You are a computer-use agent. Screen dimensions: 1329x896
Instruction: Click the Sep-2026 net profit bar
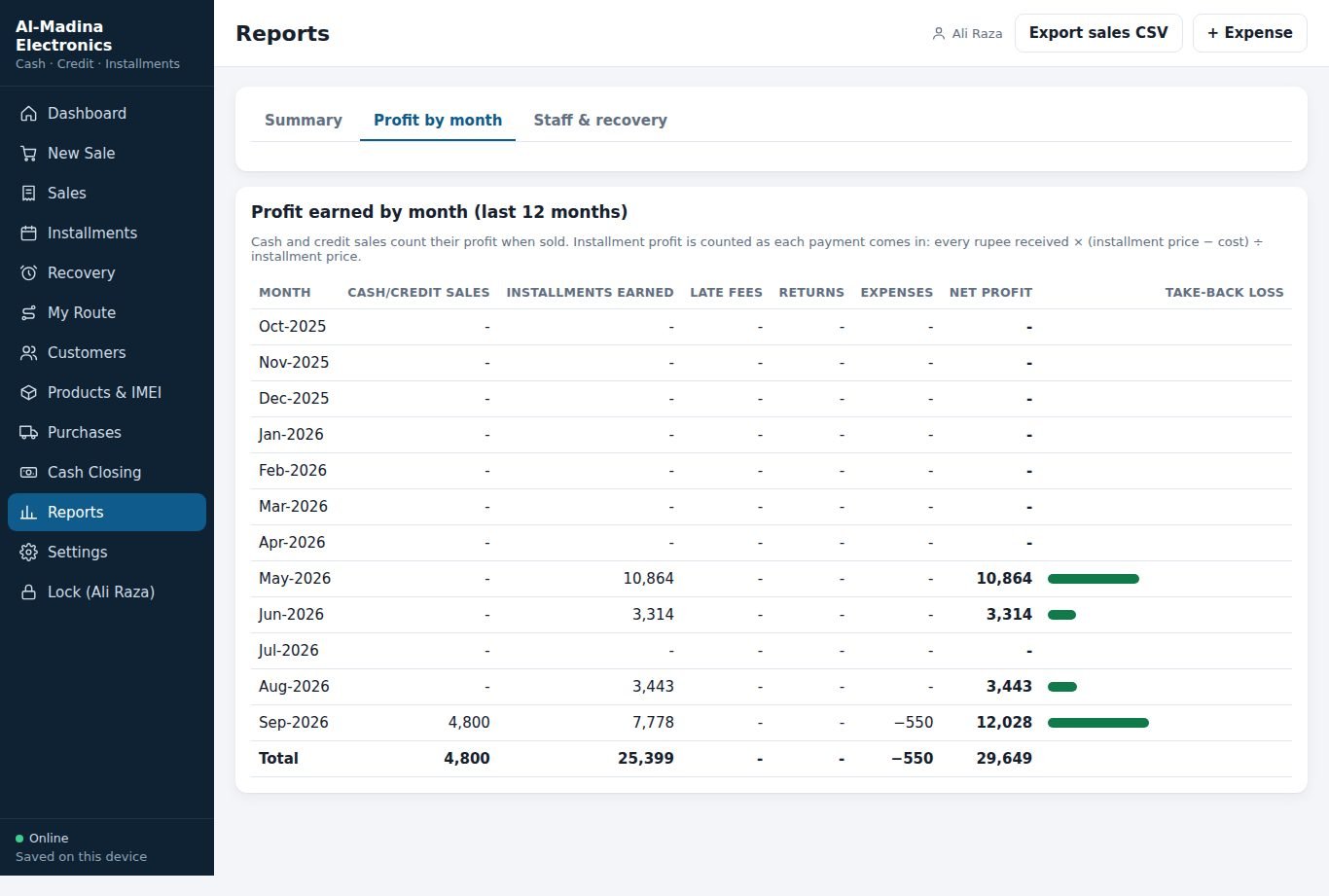coord(1098,723)
